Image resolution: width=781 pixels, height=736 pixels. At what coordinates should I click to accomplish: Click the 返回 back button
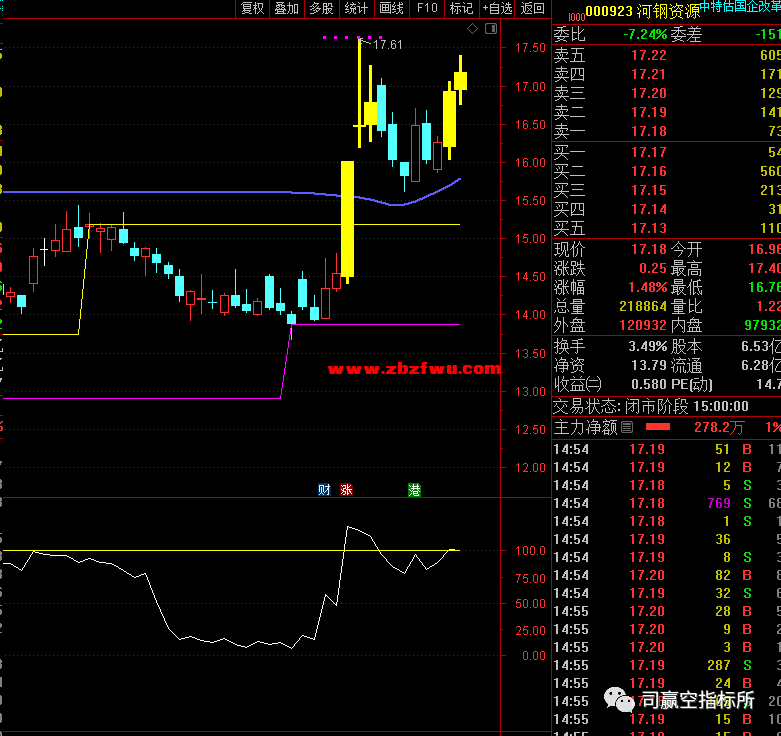pos(532,8)
